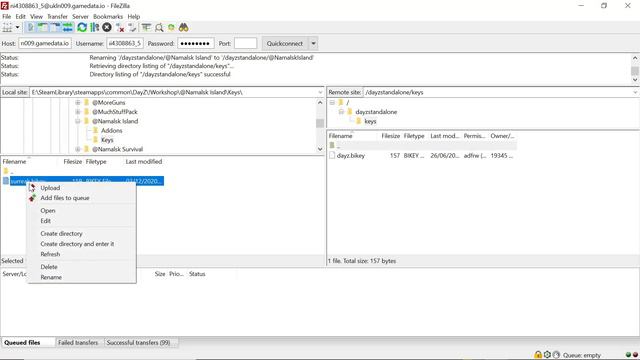Viewport: 640px width, 360px height.
Task: Open the Transfer menu
Action: pos(57,16)
